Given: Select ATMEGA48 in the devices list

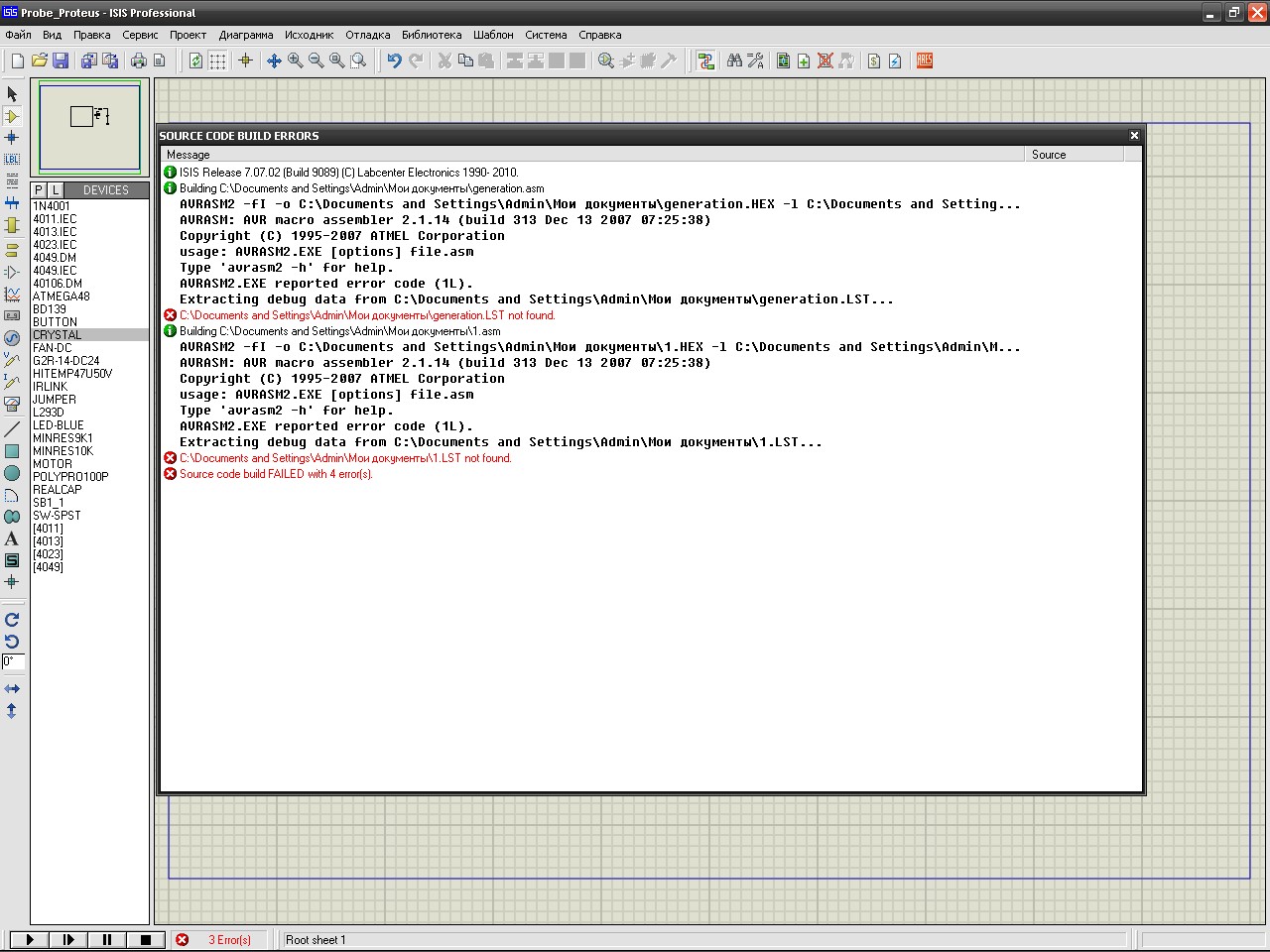Looking at the screenshot, I should (x=62, y=297).
